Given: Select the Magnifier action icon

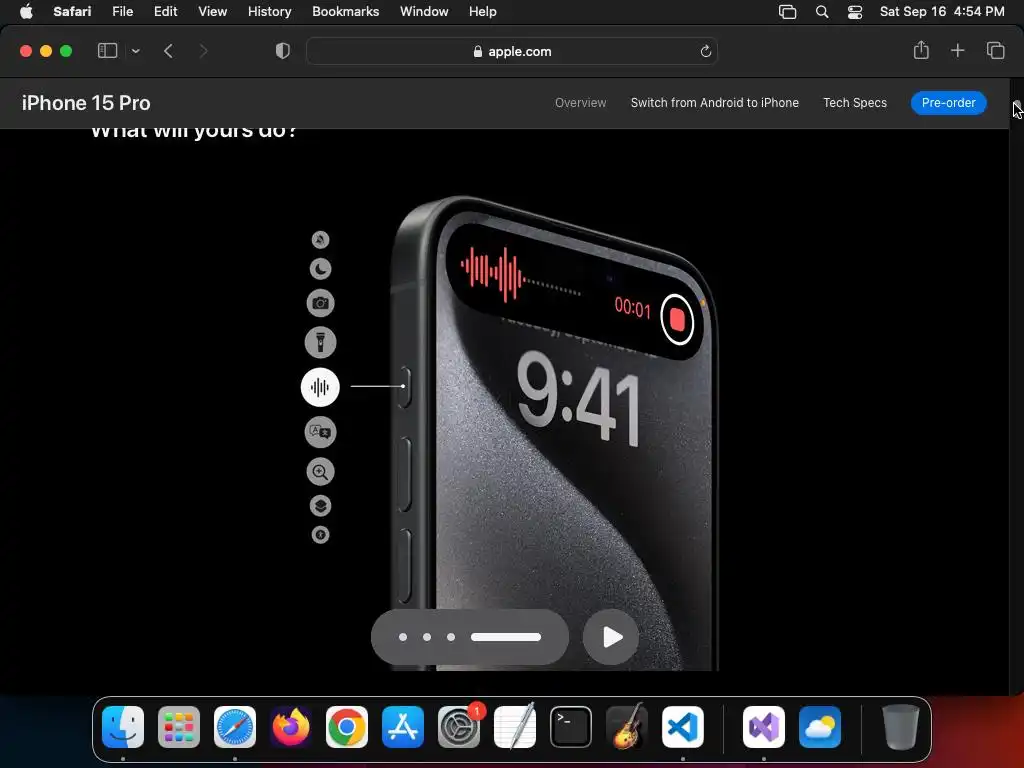Looking at the screenshot, I should click(320, 472).
